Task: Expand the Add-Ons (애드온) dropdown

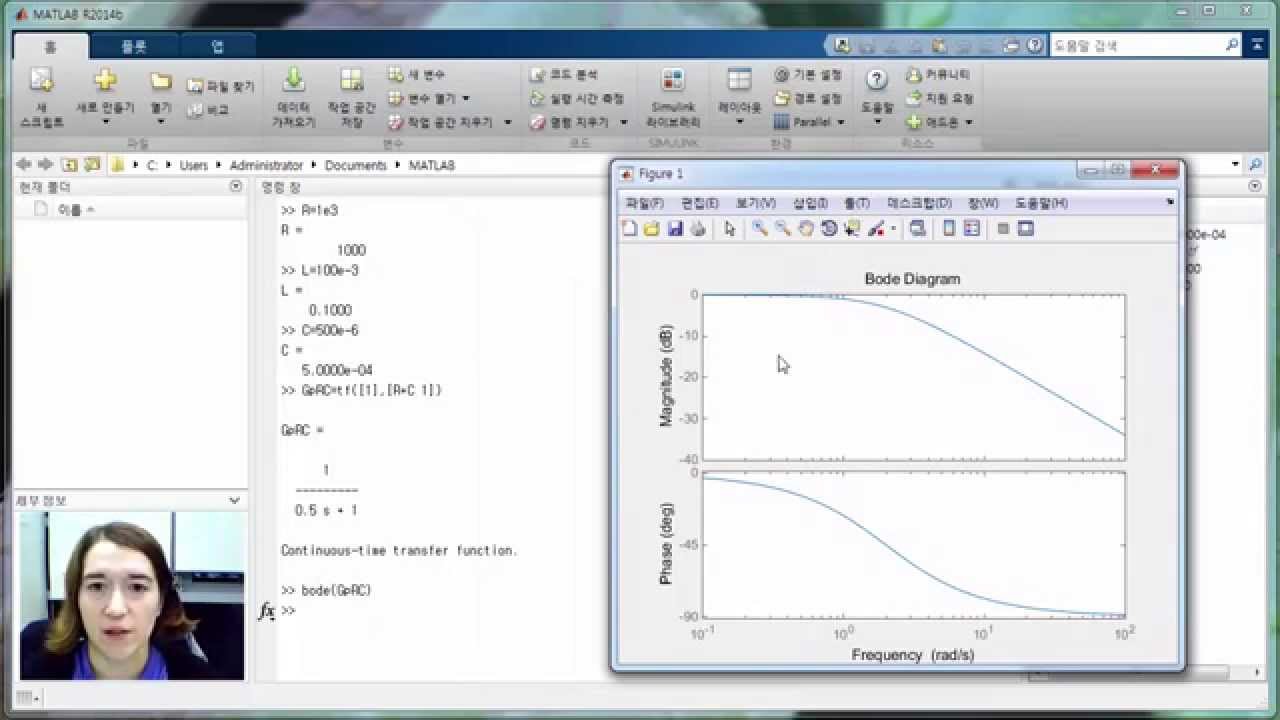Action: click(x=969, y=123)
